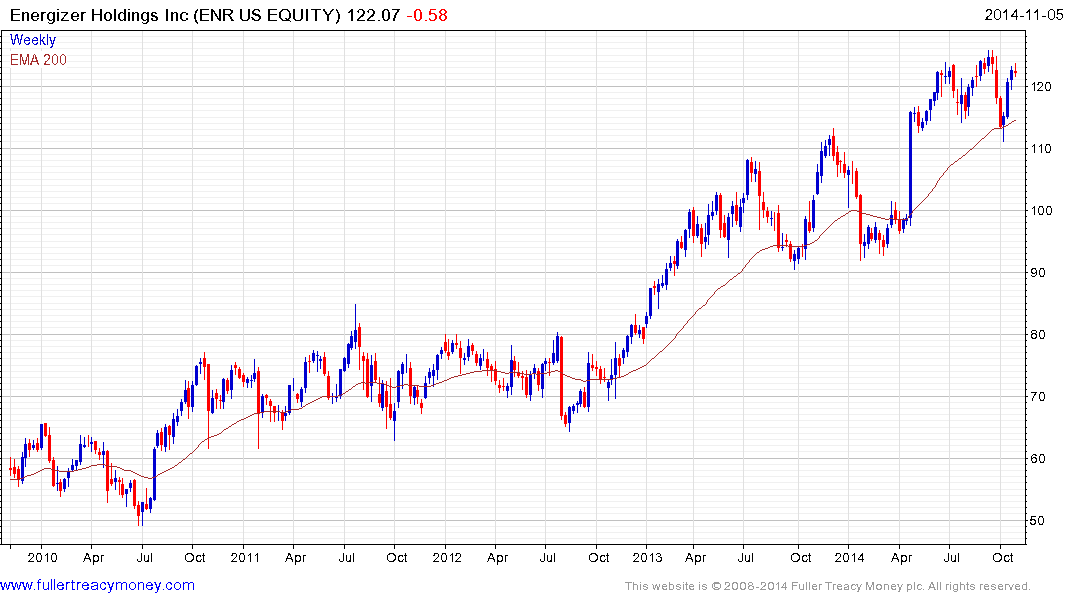Select the price change value -0.58
1075x600 pixels.
click(x=426, y=15)
